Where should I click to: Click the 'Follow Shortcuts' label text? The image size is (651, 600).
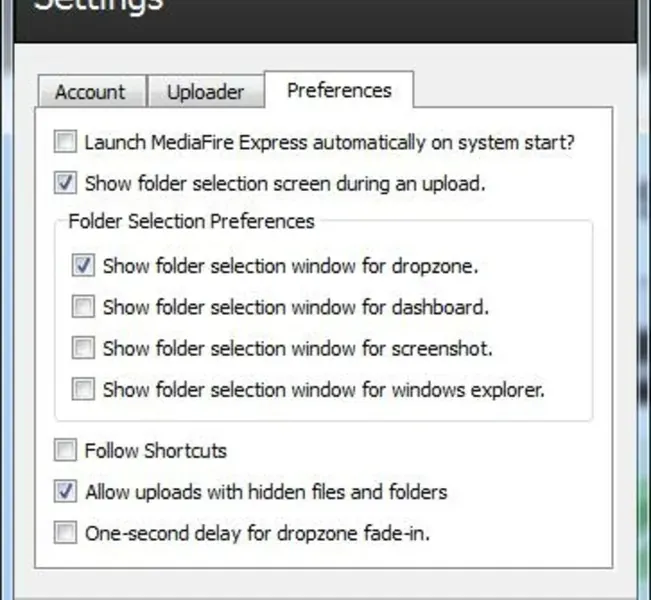[x=156, y=450]
